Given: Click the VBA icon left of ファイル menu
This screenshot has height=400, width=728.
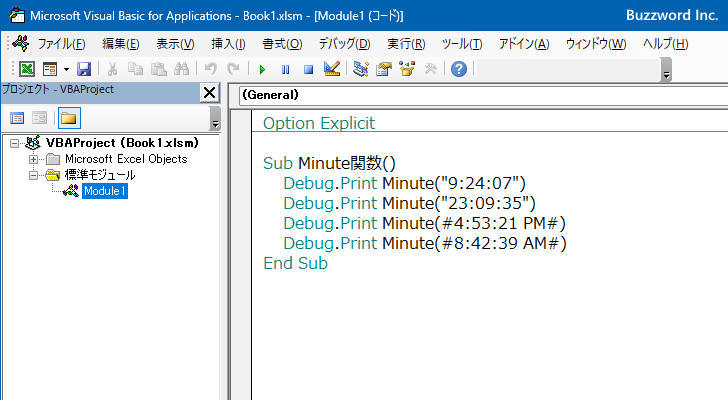Looking at the screenshot, I should coord(21,44).
